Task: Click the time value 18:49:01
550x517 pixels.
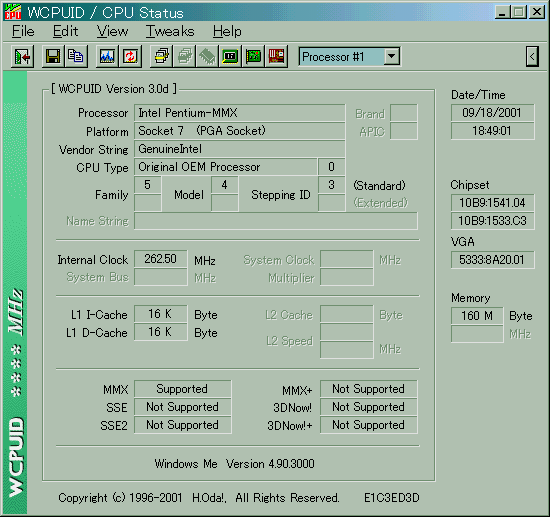Action: [x=492, y=131]
